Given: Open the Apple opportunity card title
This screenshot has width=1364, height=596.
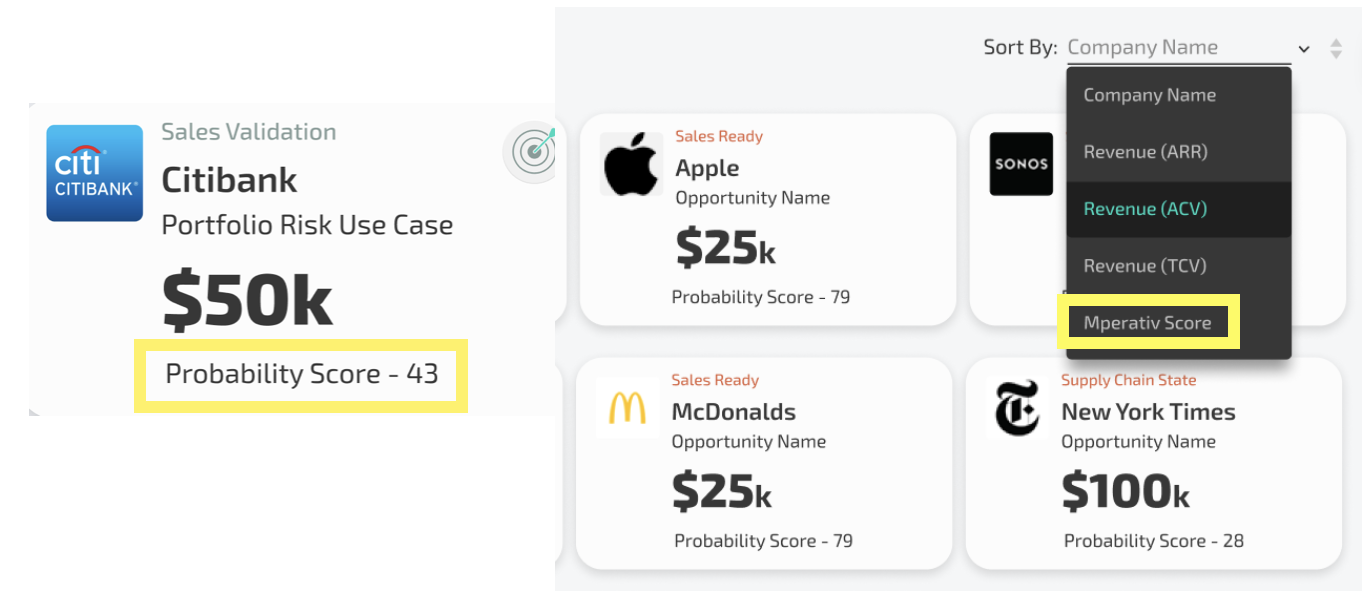Looking at the screenshot, I should coord(707,168).
